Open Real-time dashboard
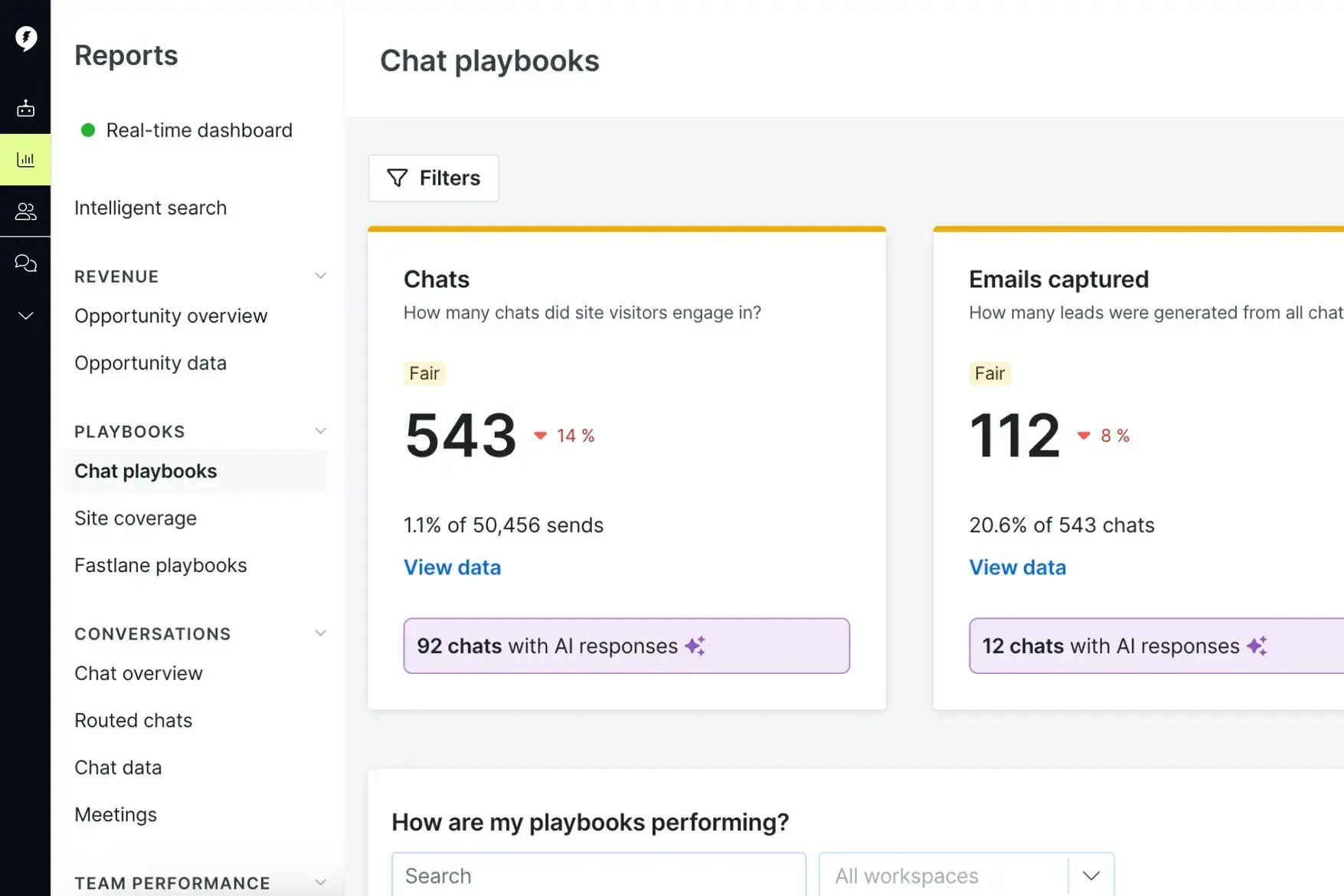The width and height of the screenshot is (1344, 896). (x=199, y=130)
